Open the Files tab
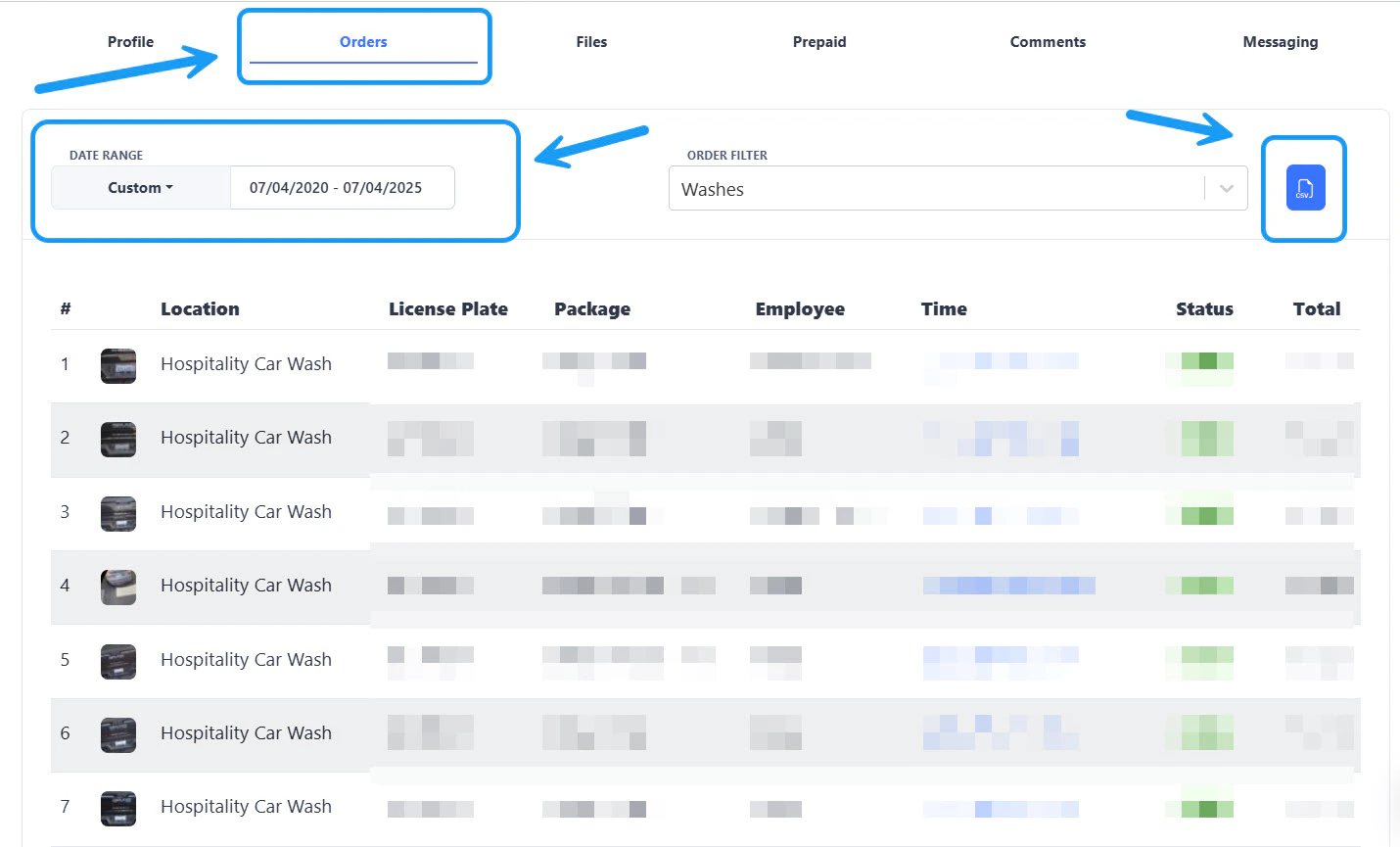 [x=591, y=42]
